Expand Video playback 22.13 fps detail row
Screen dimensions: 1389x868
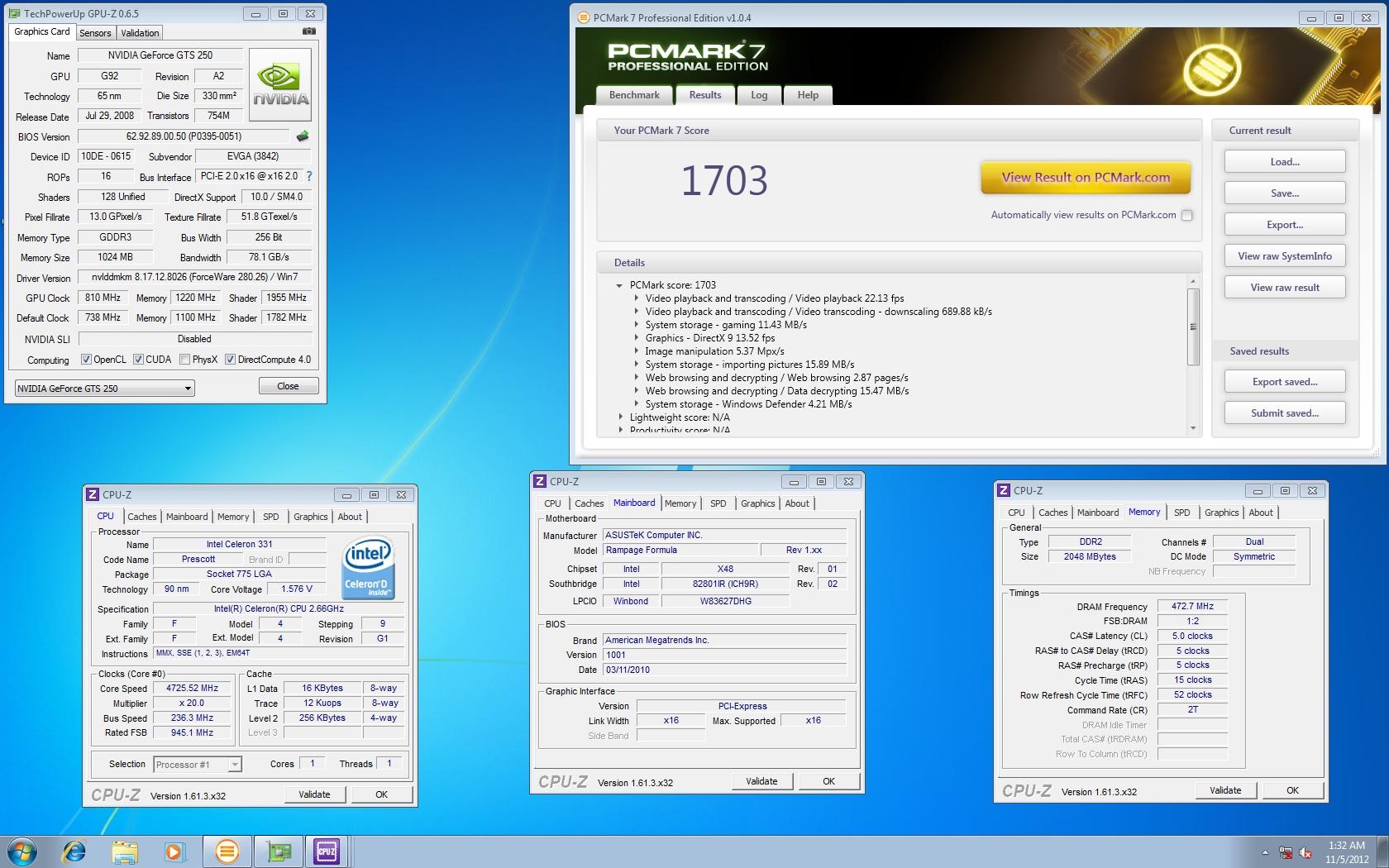[636, 298]
